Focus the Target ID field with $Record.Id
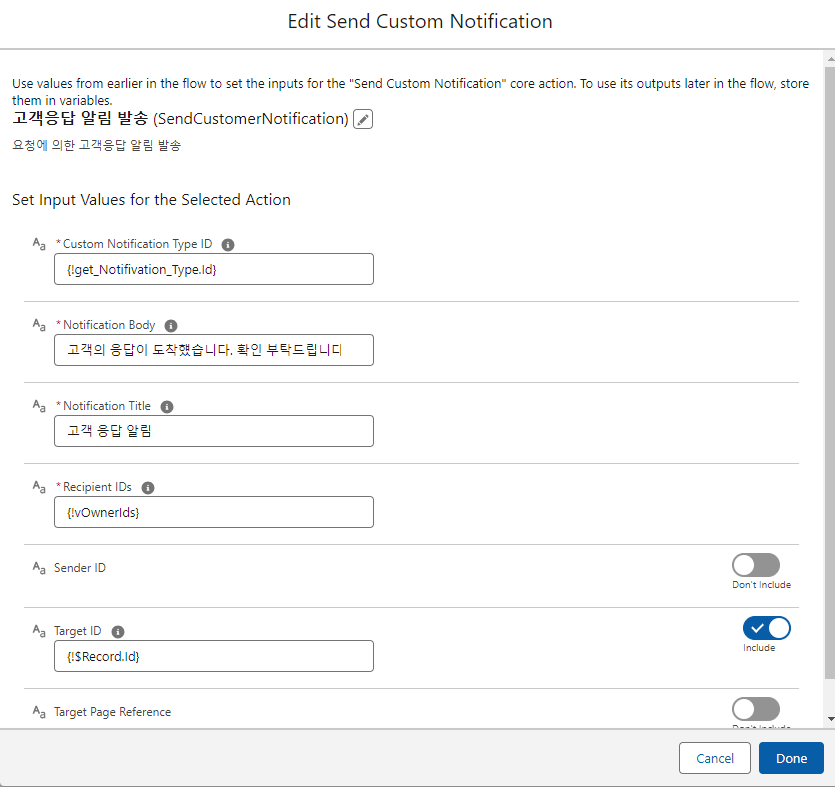Viewport: 835px width, 787px height. click(x=214, y=657)
